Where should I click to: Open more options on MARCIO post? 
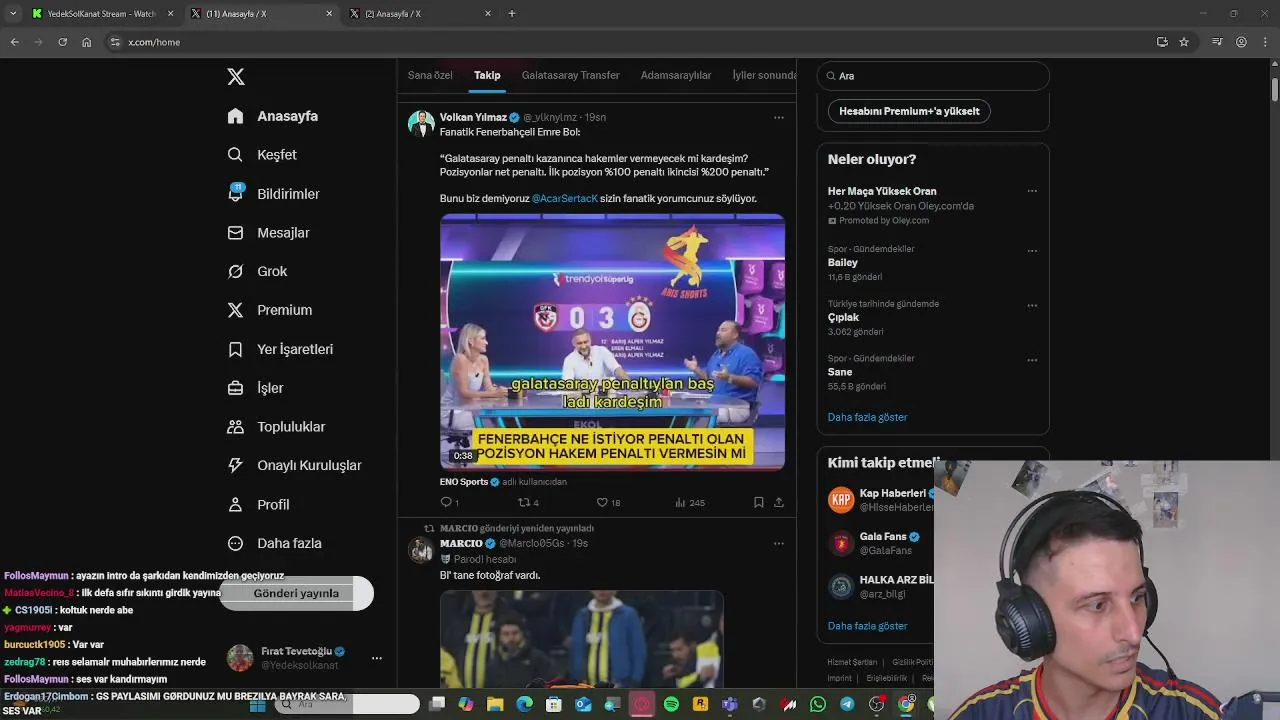(x=778, y=543)
